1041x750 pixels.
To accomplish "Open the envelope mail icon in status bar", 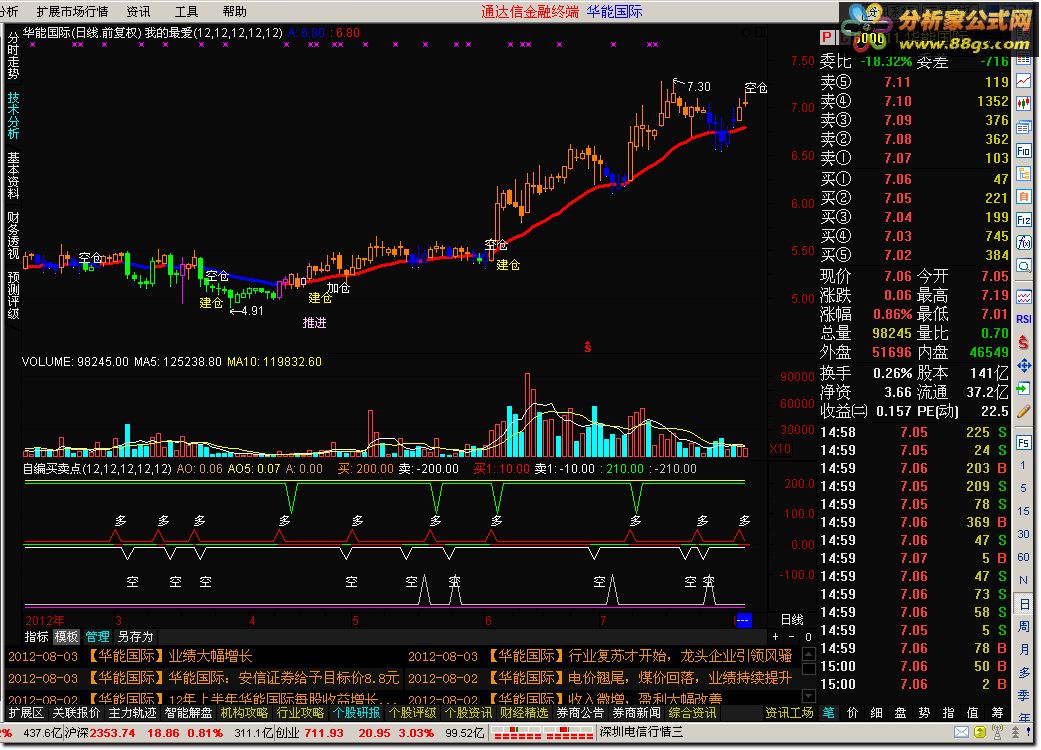I will click(961, 732).
